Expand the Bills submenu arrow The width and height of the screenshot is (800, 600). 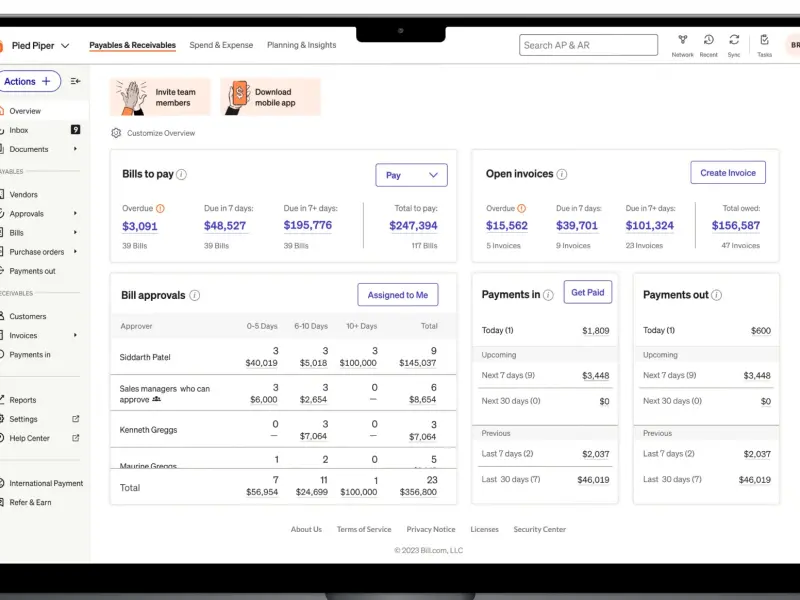76,232
